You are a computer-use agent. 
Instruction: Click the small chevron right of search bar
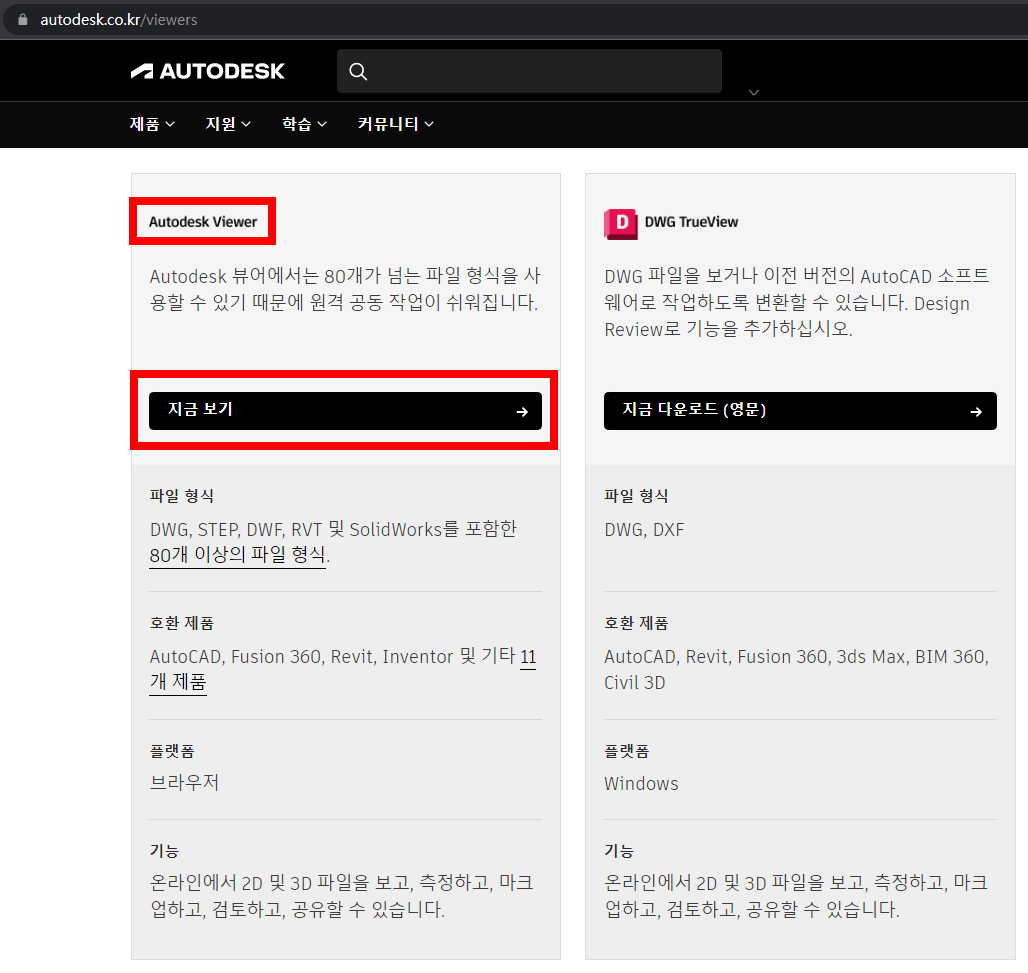pyautogui.click(x=754, y=92)
